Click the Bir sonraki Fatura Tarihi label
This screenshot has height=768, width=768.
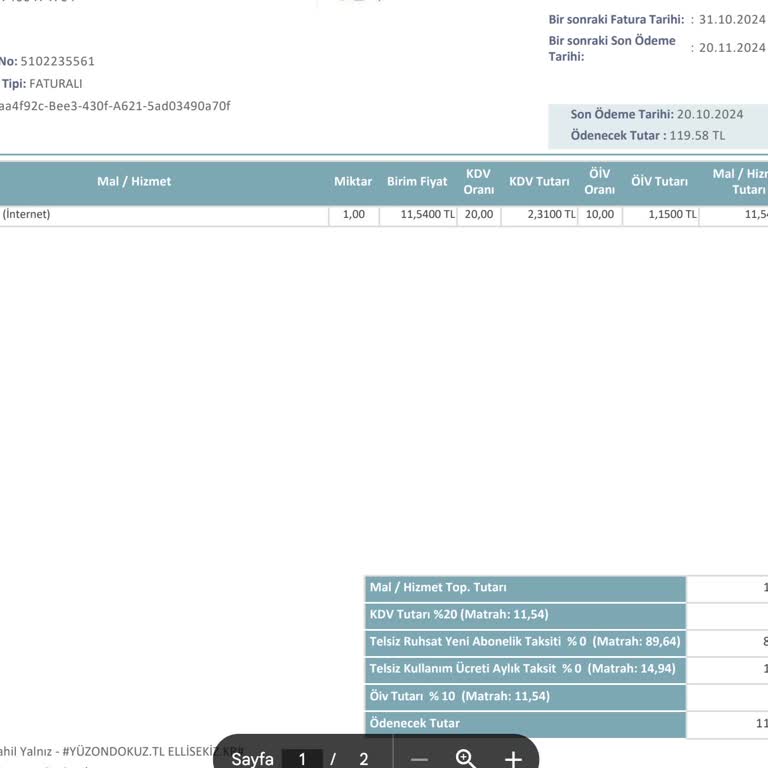click(x=616, y=20)
